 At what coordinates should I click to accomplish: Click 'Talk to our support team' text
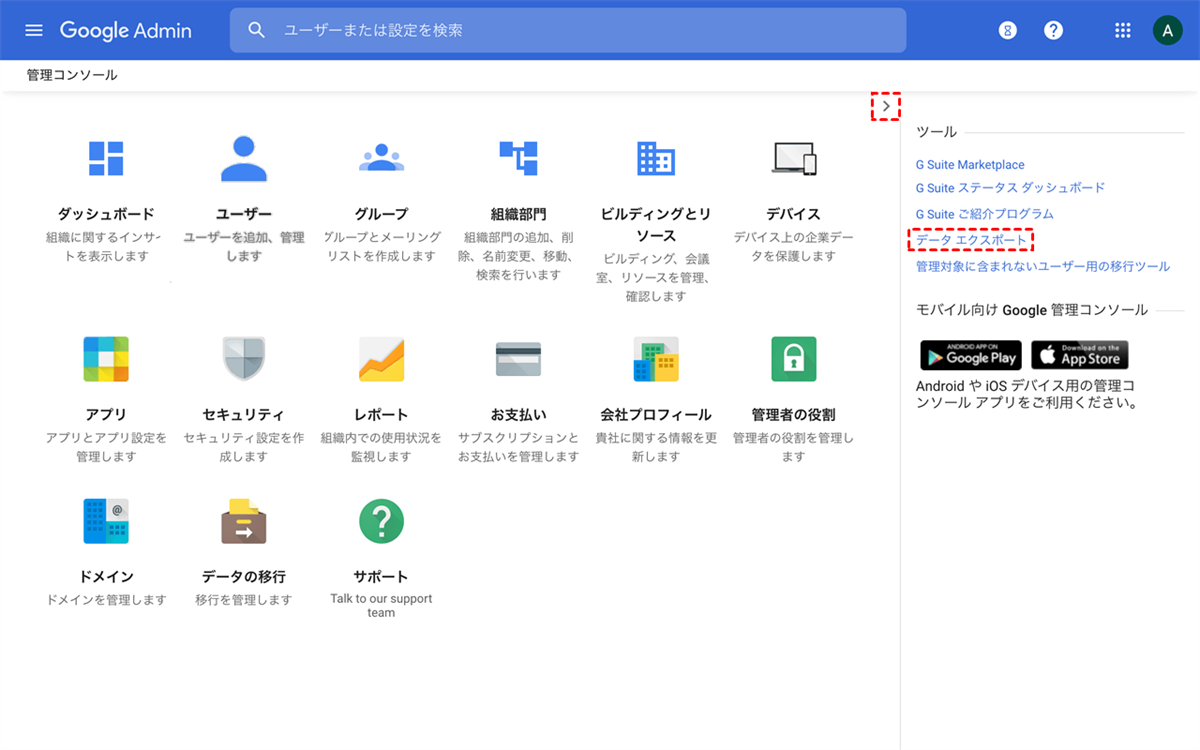click(381, 606)
